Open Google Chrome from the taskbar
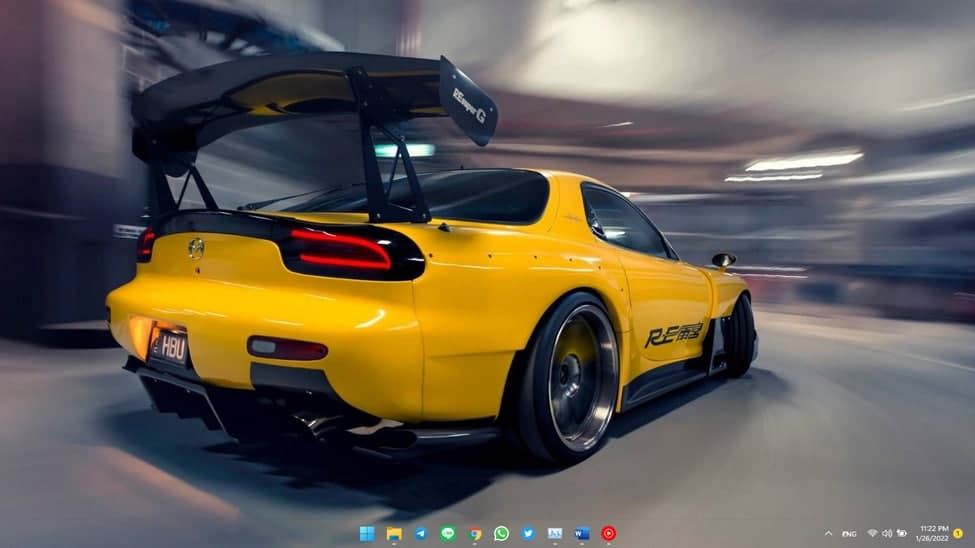 [x=475, y=533]
